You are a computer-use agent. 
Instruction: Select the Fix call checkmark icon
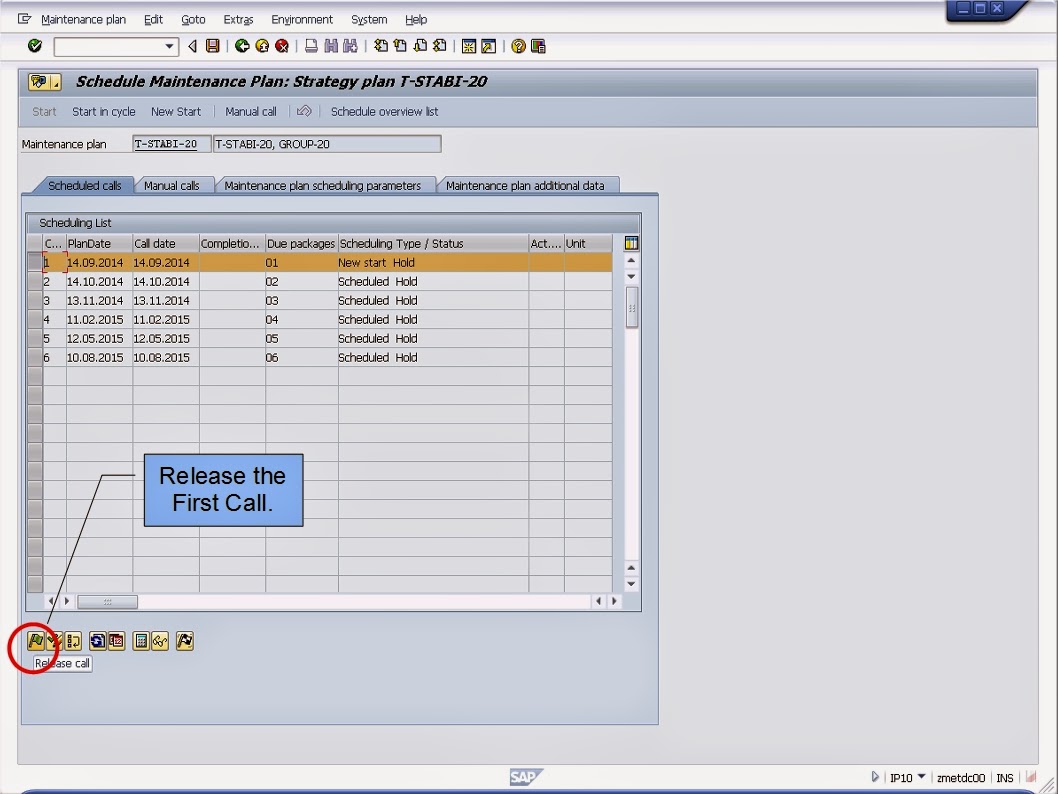tap(53, 641)
